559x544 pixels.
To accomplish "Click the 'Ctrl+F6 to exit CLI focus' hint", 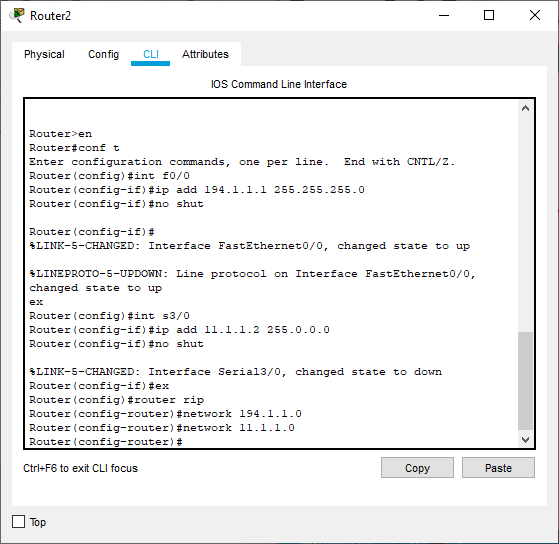I will (80, 468).
